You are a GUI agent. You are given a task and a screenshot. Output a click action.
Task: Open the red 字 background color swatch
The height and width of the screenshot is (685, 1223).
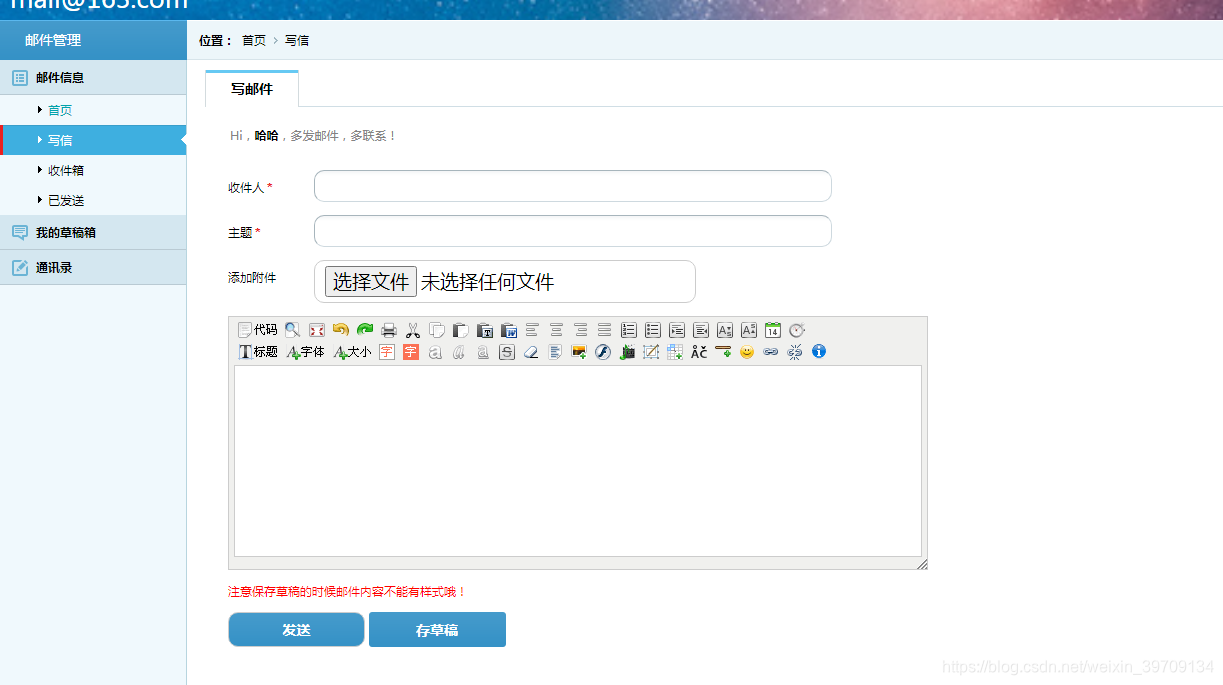409,351
